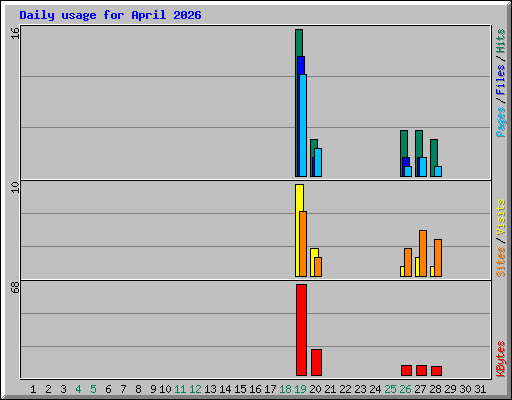512x400 pixels.
Task: Click the red KBytes bar for day 28
Action: click(436, 371)
